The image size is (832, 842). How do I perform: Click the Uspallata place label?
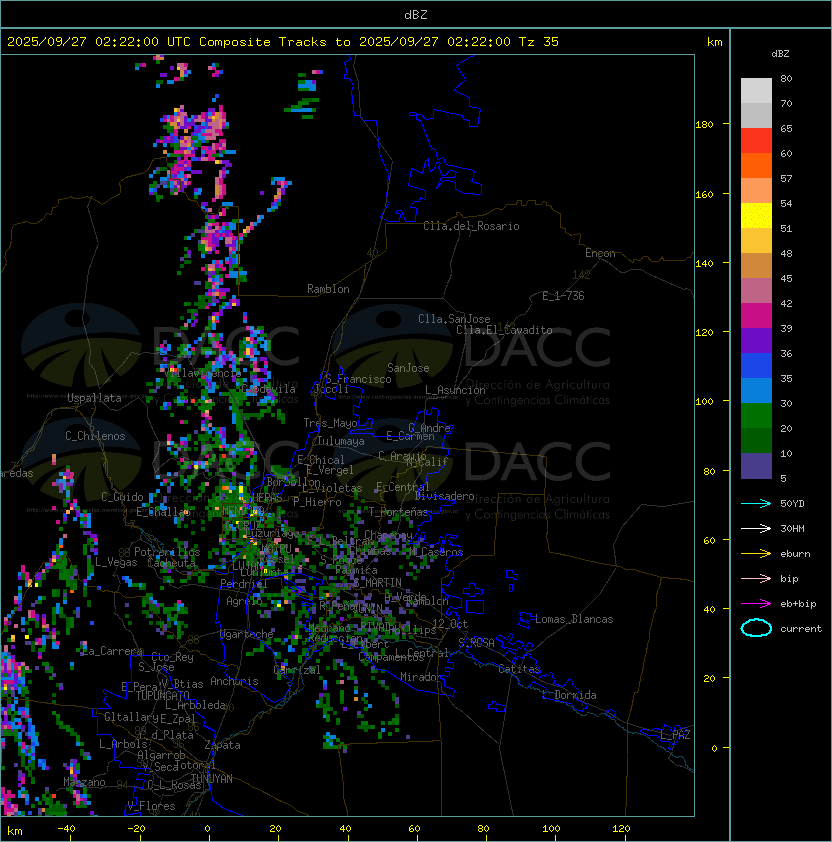pos(94,398)
